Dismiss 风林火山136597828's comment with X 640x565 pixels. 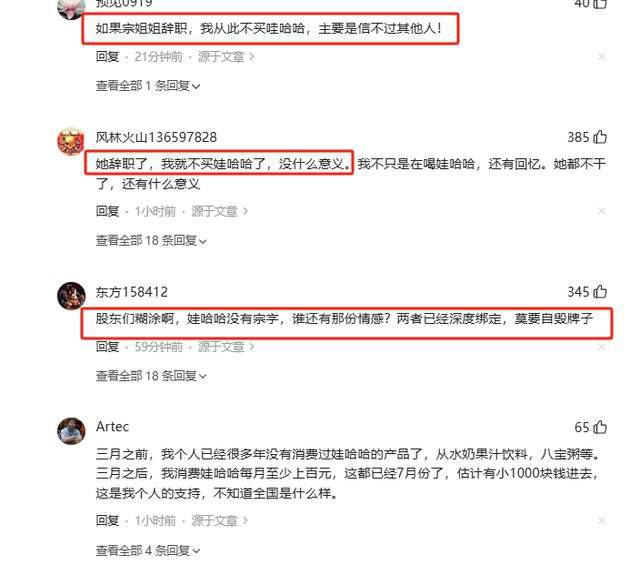tap(601, 211)
